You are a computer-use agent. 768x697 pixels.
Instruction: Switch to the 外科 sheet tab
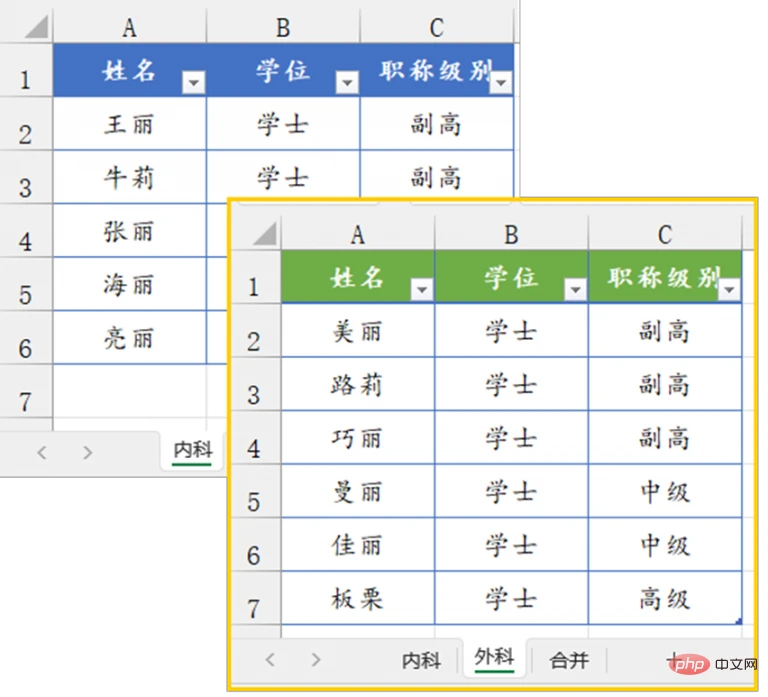coord(494,657)
